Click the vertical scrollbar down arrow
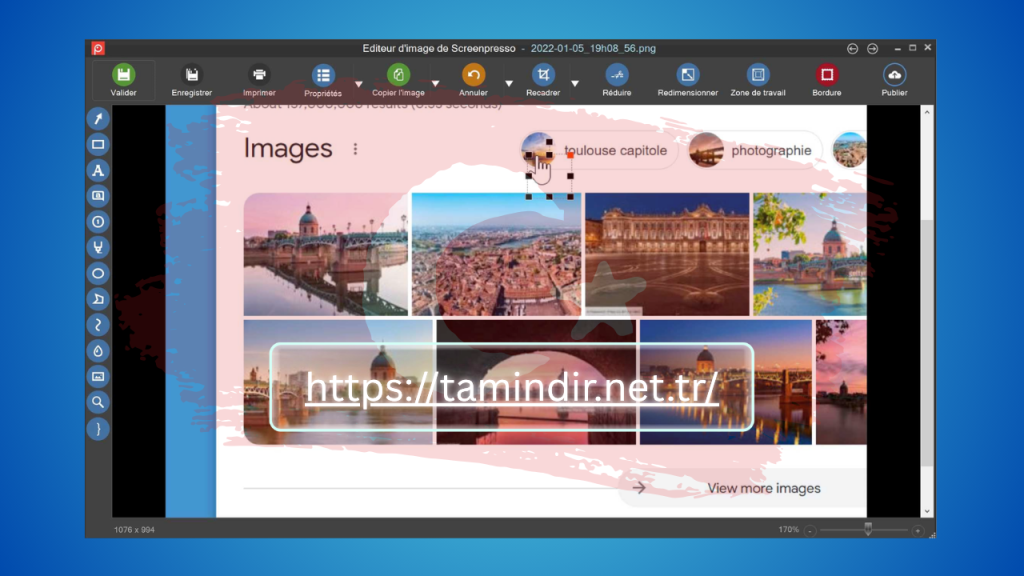This screenshot has width=1024, height=576. click(x=927, y=511)
